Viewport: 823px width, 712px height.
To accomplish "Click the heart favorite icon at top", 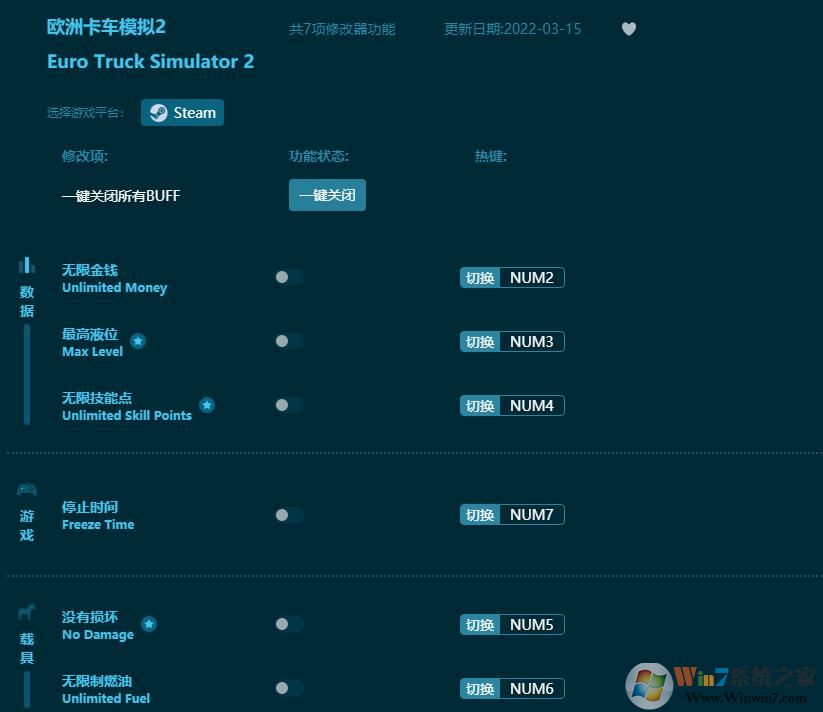I will pyautogui.click(x=629, y=29).
